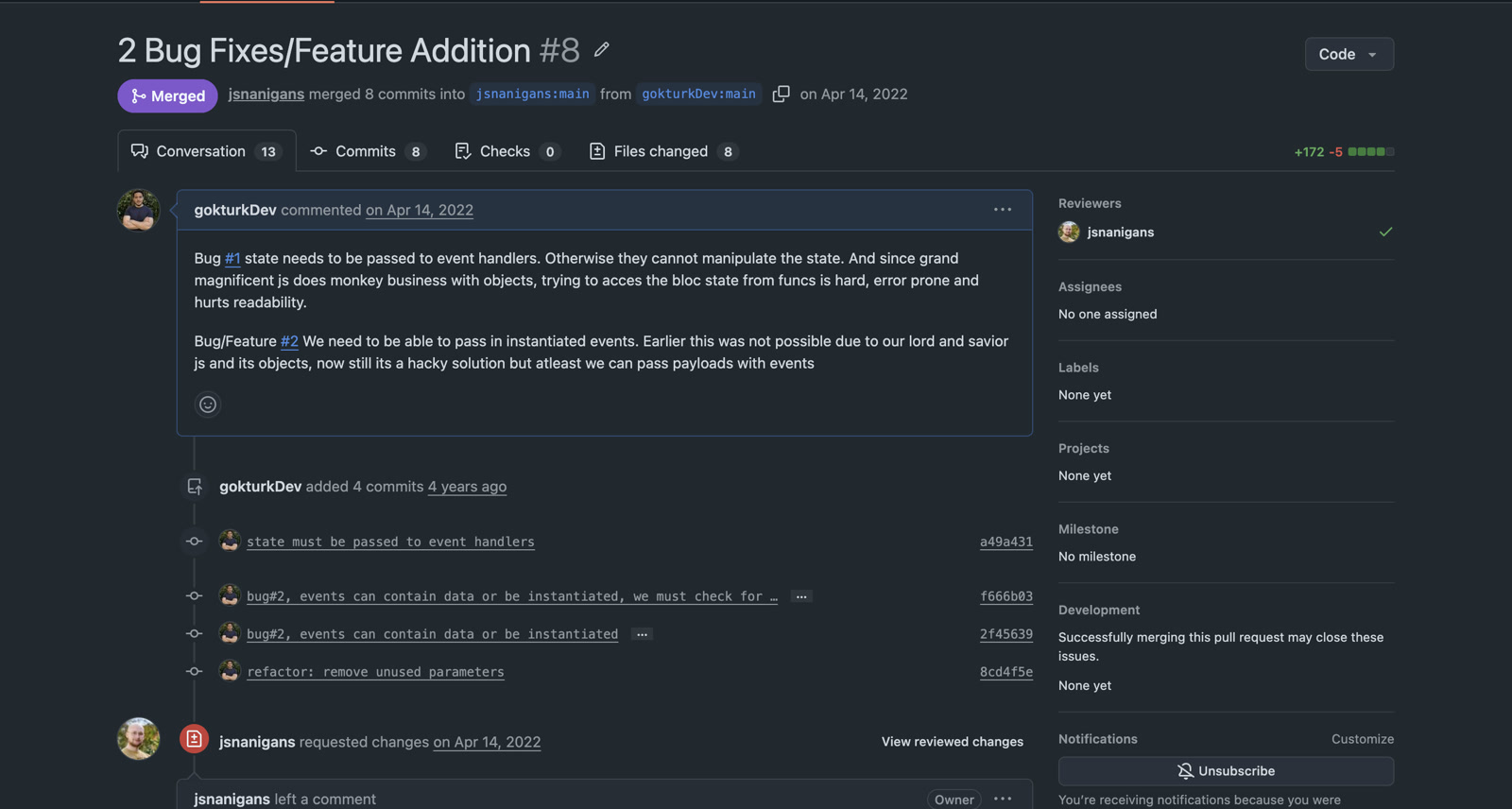The width and height of the screenshot is (1512, 809).
Task: Select 'No milestone' text in the sidebar
Action: pyautogui.click(x=1097, y=557)
